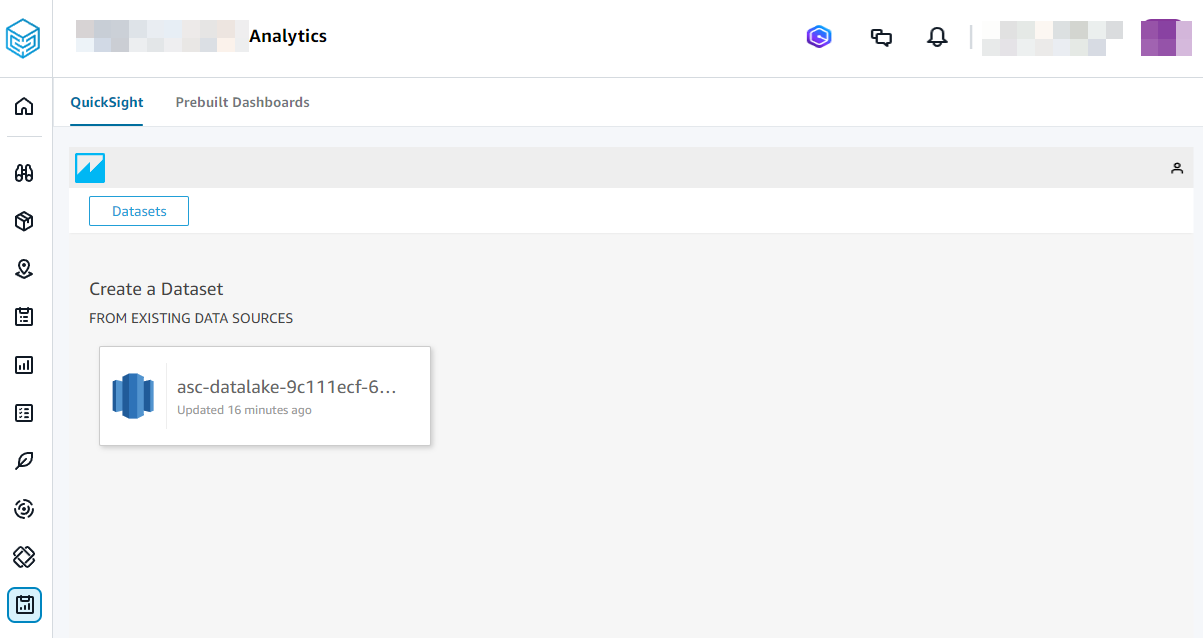Click the Datasets button
The height and width of the screenshot is (638, 1203).
pyautogui.click(x=139, y=211)
